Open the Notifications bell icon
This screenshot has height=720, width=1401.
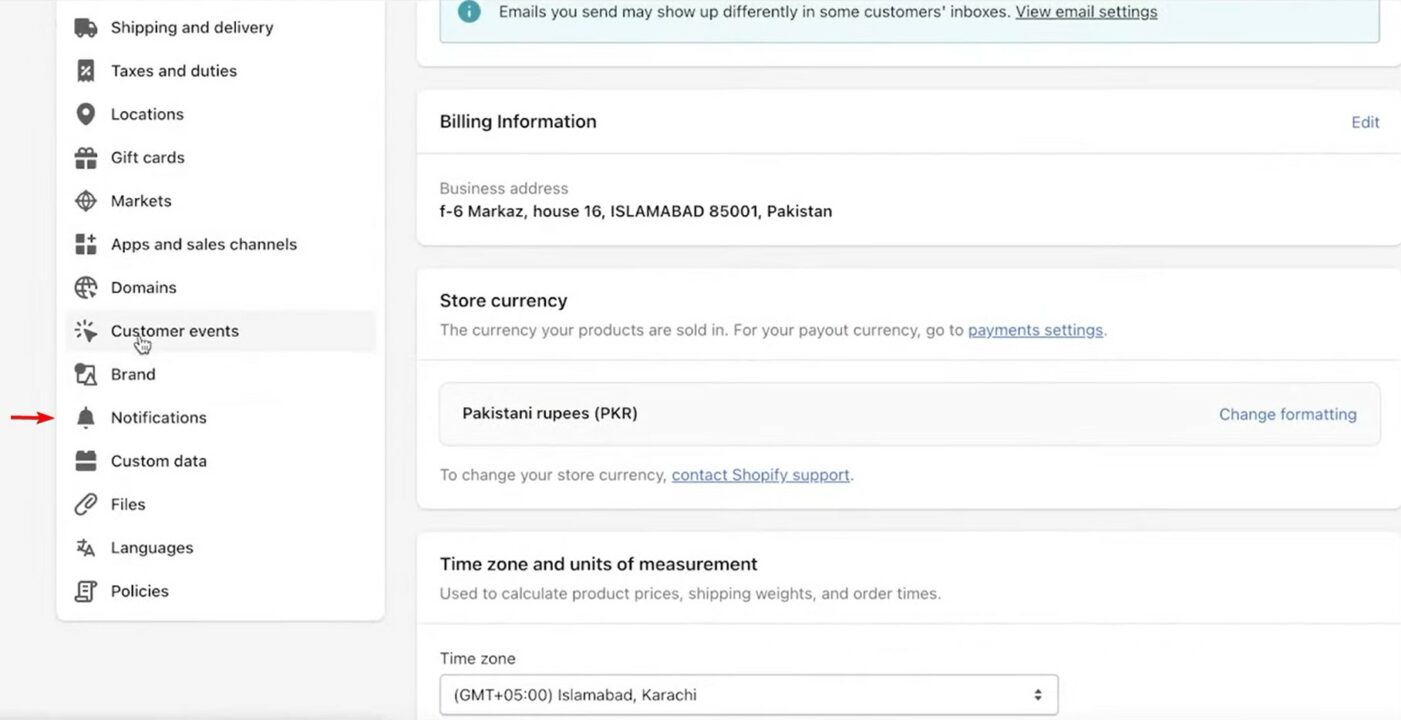click(x=87, y=417)
